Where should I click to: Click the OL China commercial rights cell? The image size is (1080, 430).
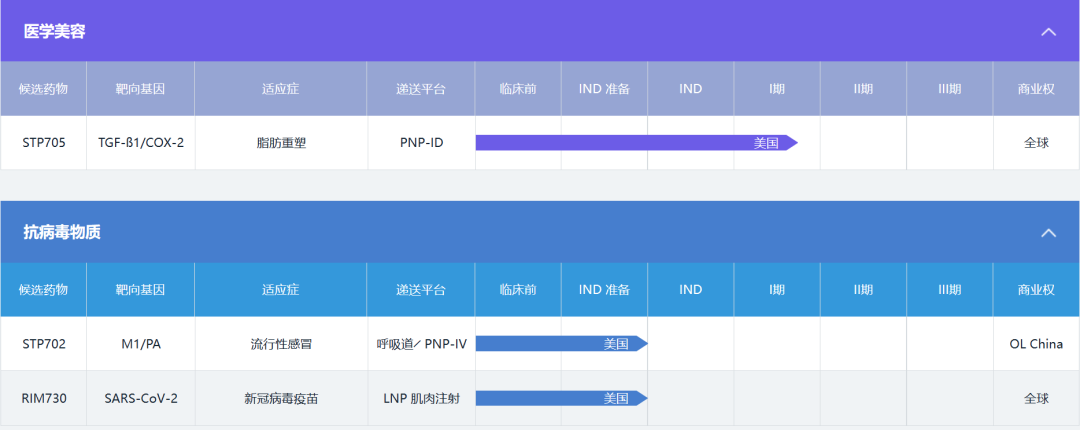pos(1036,344)
